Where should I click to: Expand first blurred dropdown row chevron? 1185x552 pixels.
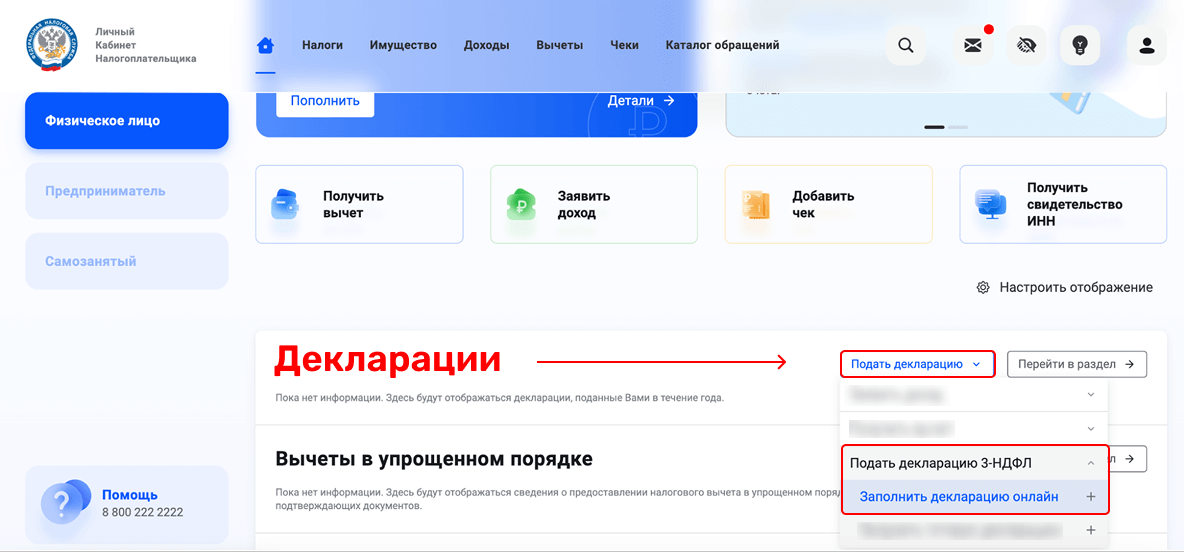(x=1091, y=395)
